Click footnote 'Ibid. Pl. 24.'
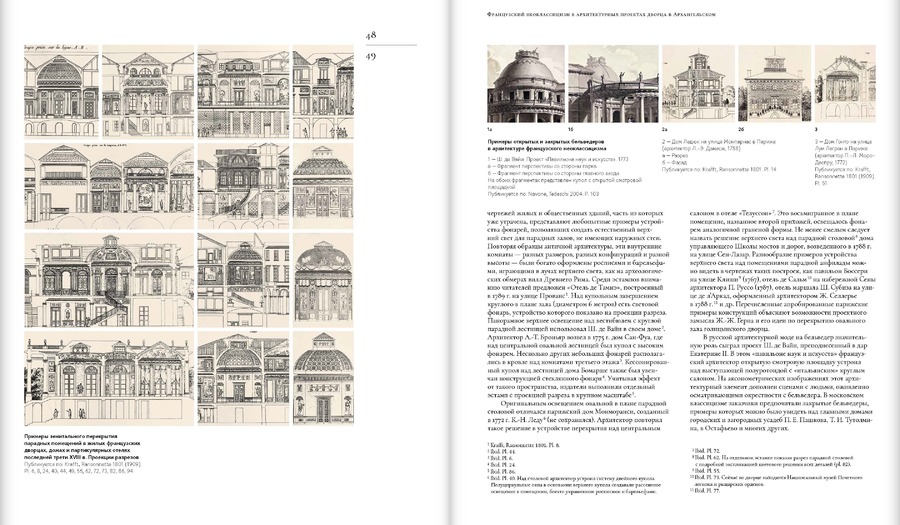The image size is (900, 525). click(501, 464)
